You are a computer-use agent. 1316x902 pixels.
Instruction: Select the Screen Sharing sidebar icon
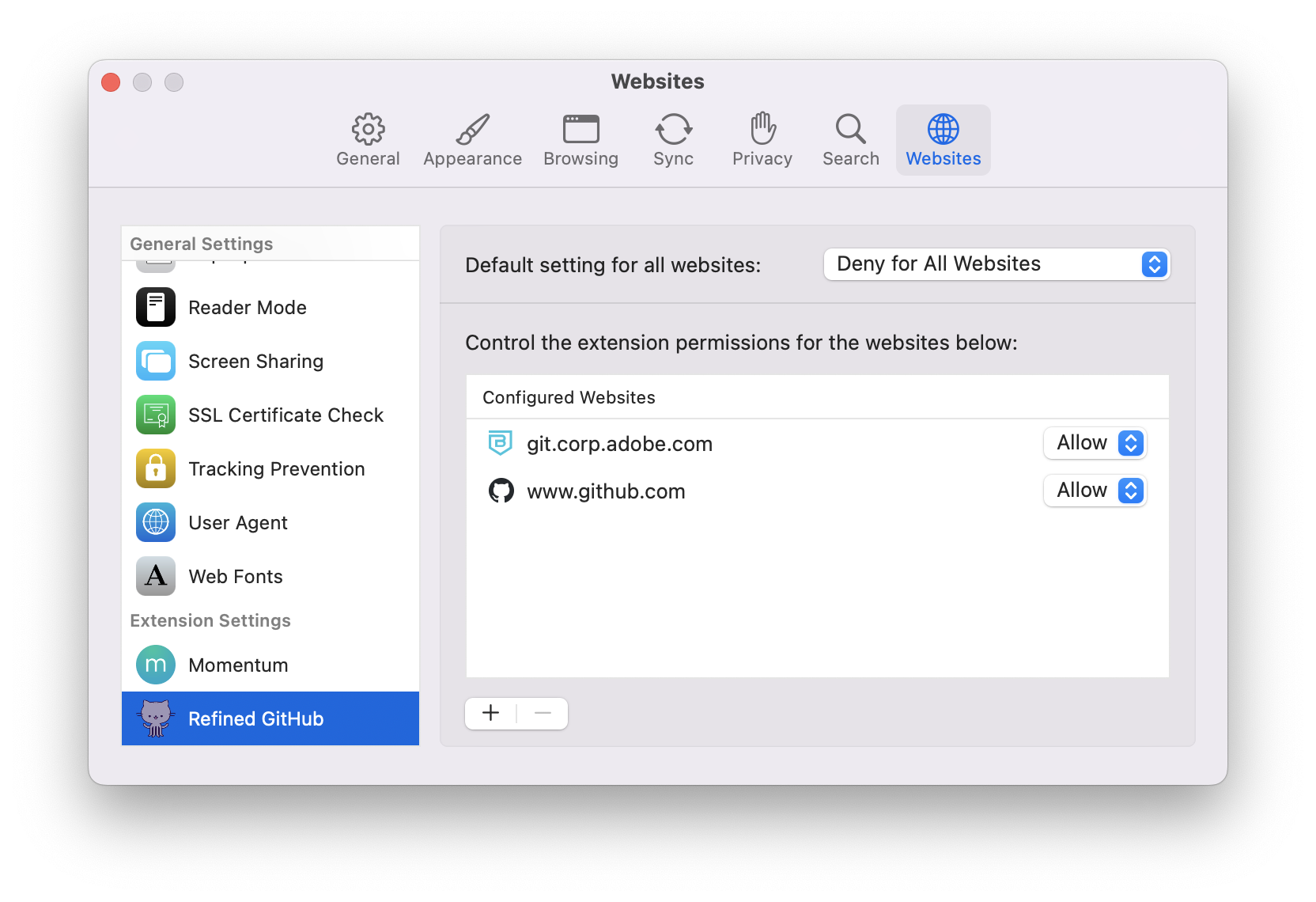click(156, 362)
